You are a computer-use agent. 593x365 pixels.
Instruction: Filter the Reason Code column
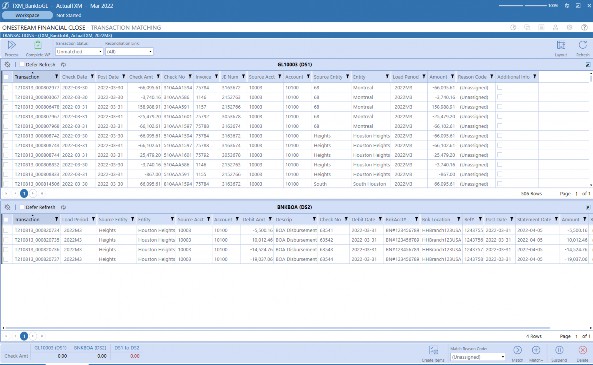tap(491, 77)
